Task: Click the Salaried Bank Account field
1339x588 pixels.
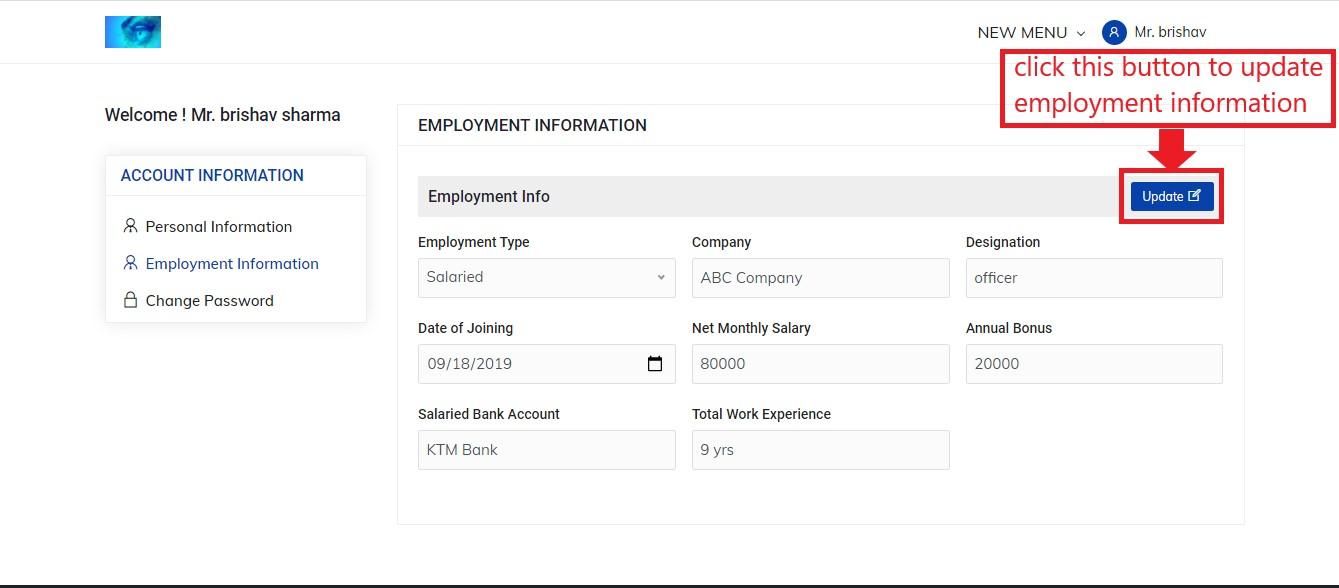Action: pos(547,450)
